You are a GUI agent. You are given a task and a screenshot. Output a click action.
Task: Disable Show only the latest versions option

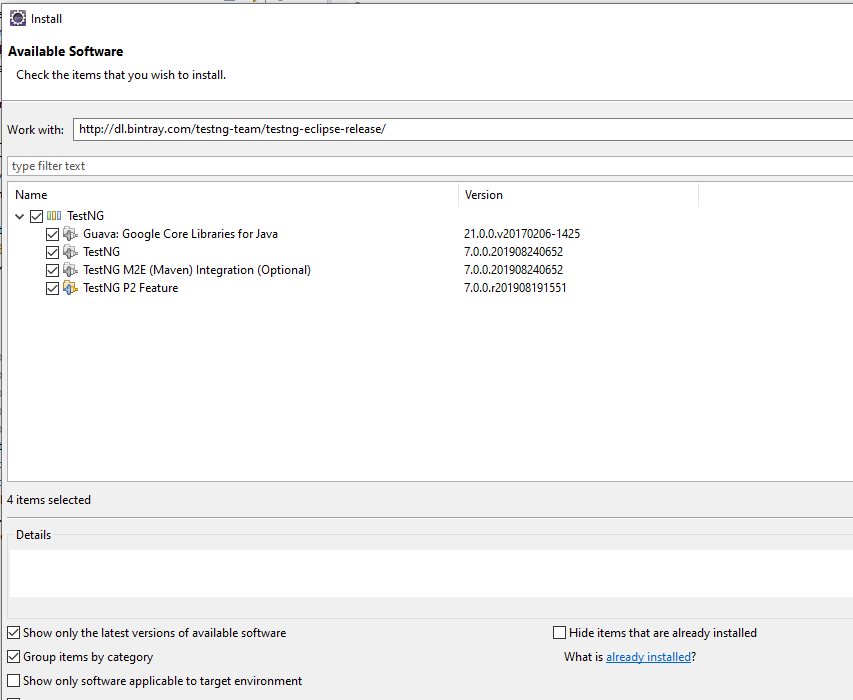tap(14, 633)
